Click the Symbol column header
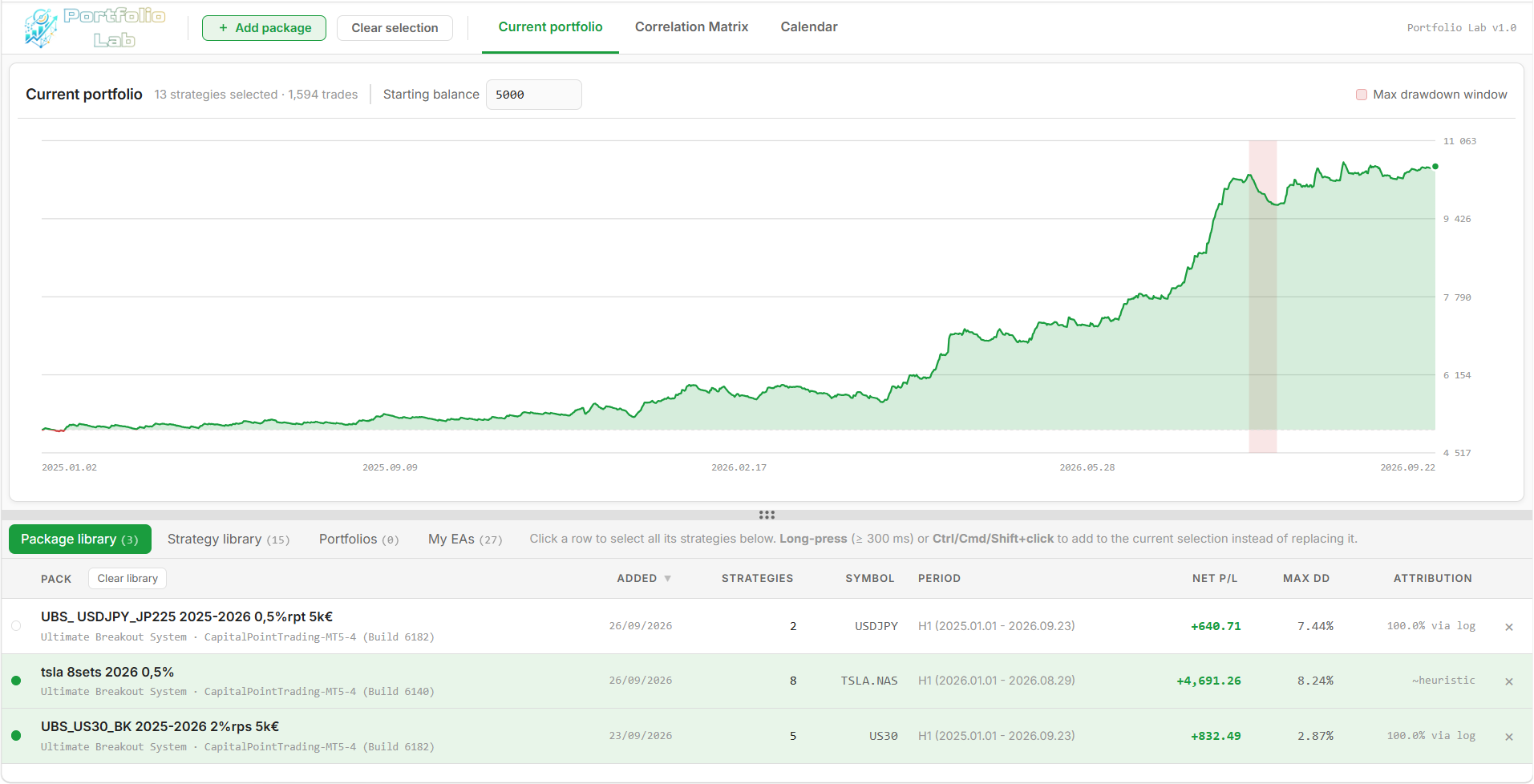This screenshot has width=1534, height=784. (869, 579)
